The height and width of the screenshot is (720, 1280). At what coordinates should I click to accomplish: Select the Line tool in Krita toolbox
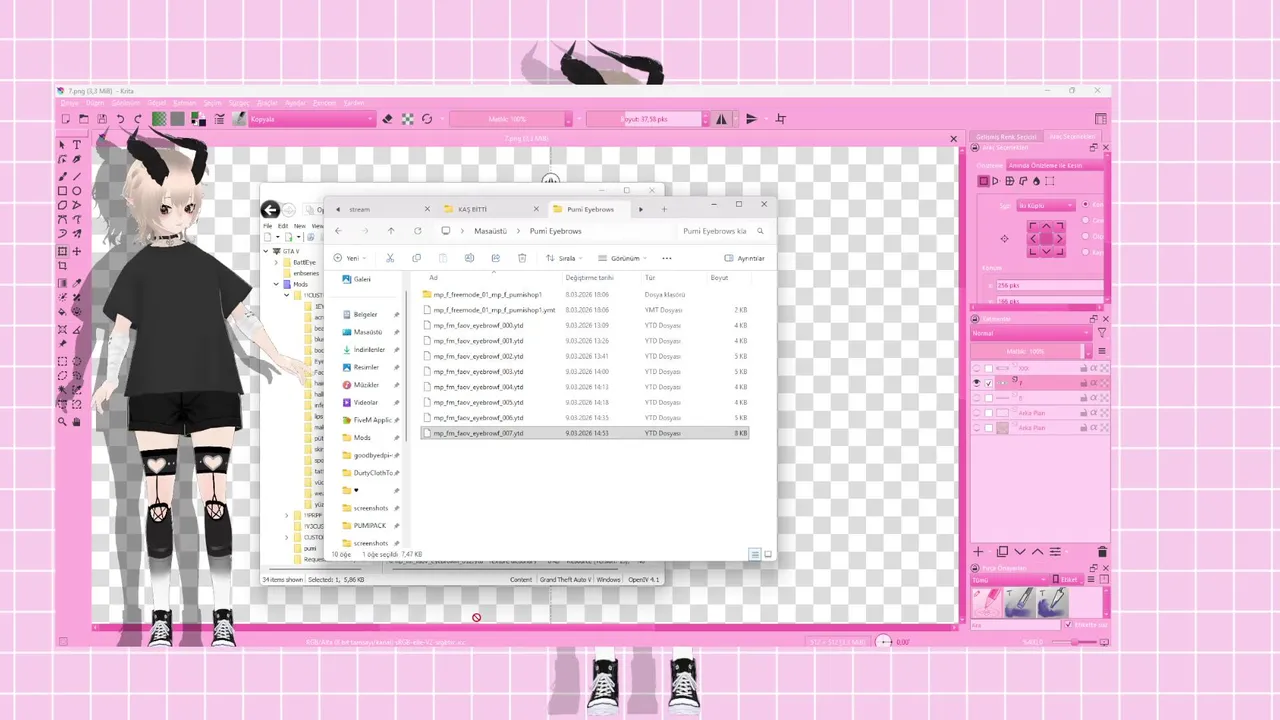77,176
